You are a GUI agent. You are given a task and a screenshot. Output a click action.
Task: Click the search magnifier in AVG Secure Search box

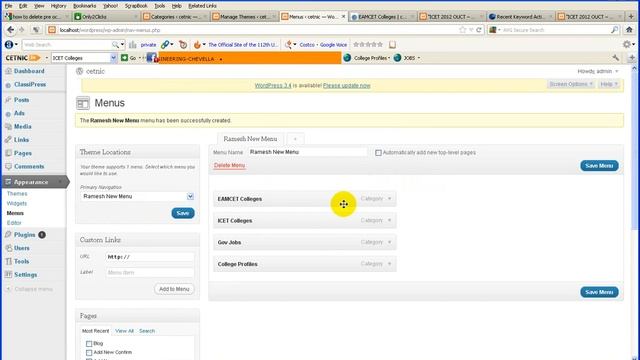click(x=614, y=30)
